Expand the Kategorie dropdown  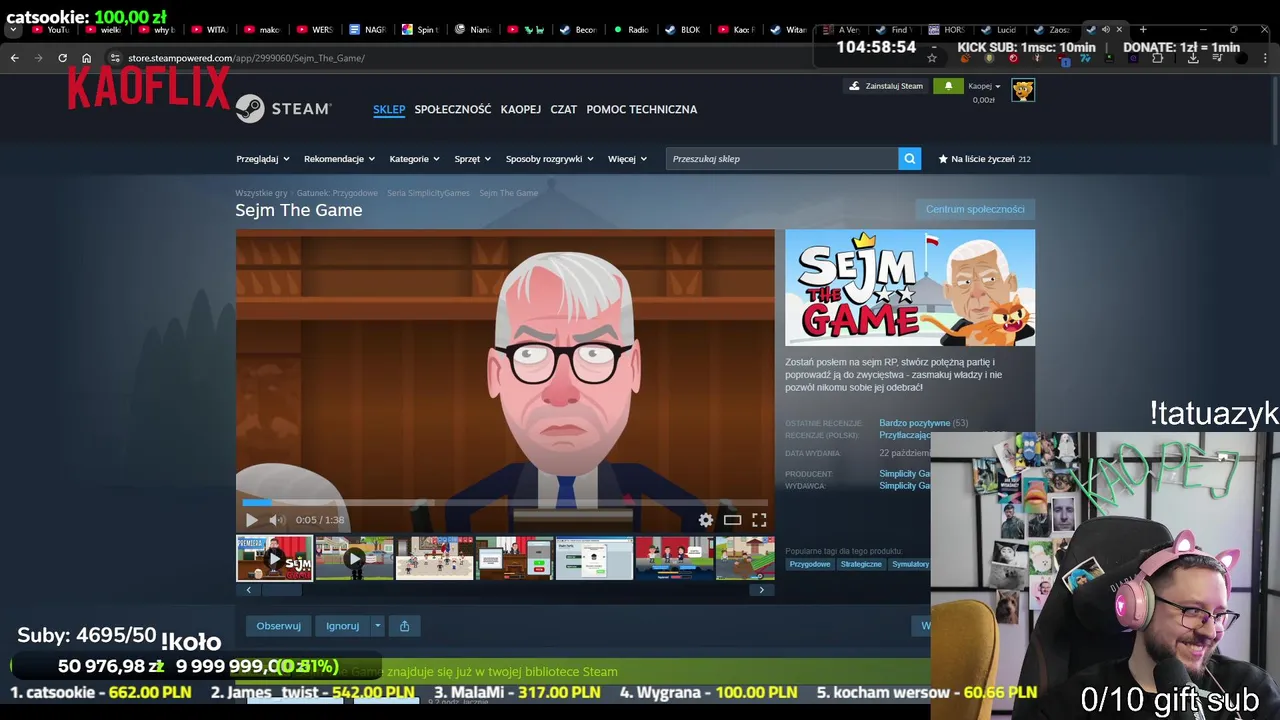point(414,159)
